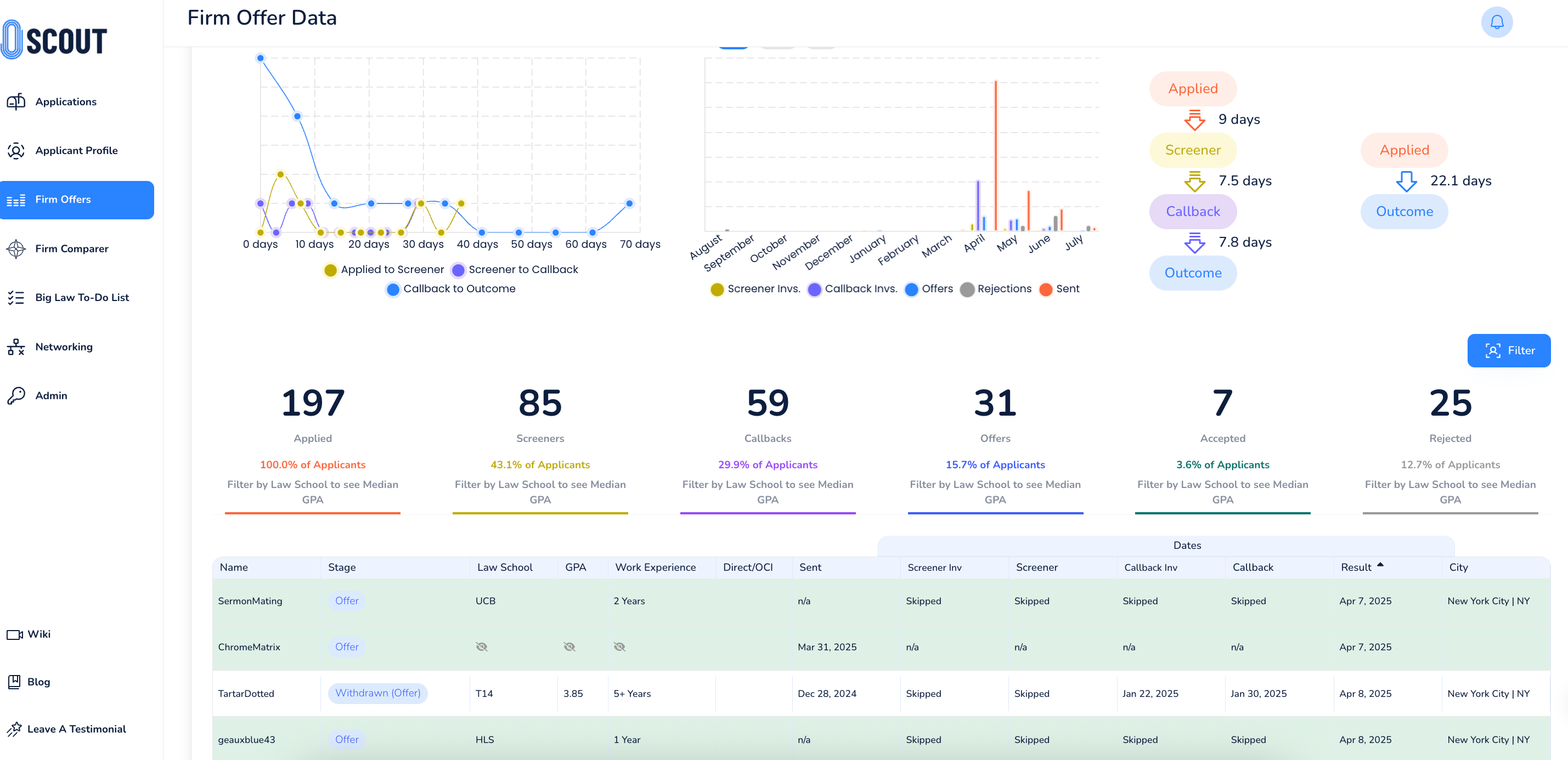Sort by the GPA column header
This screenshot has height=760, width=1568.
[575, 567]
